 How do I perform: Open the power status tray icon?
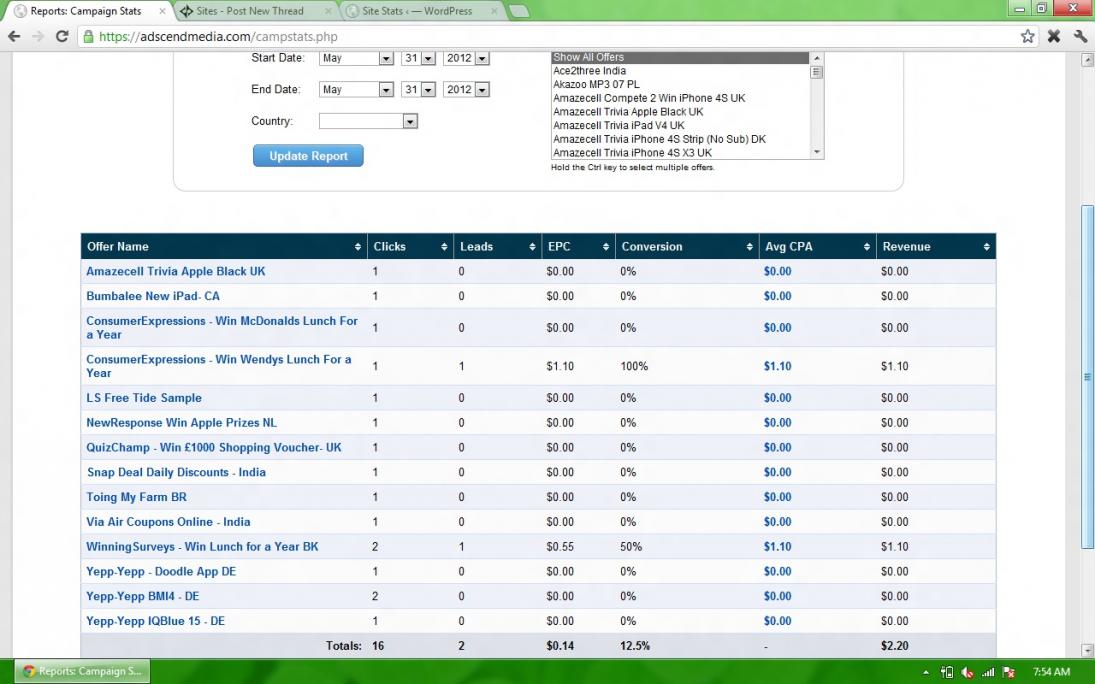point(947,672)
